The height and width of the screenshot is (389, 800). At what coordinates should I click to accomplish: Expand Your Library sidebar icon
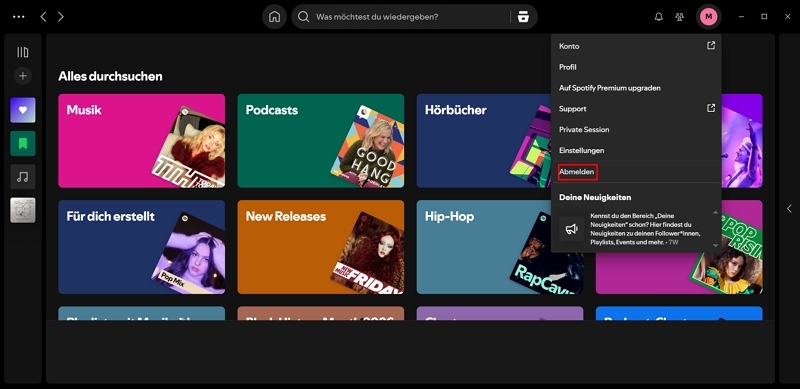pos(22,52)
